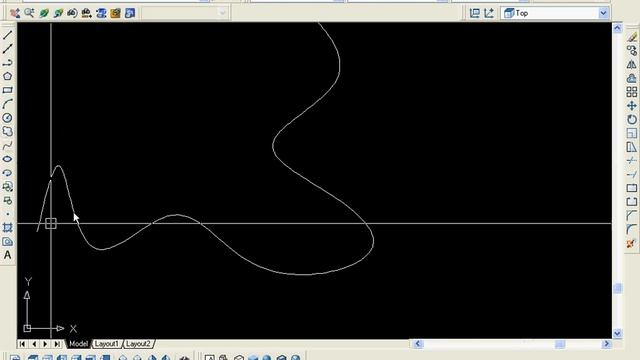
Task: Switch to the Layout2 tab
Action: [x=138, y=344]
